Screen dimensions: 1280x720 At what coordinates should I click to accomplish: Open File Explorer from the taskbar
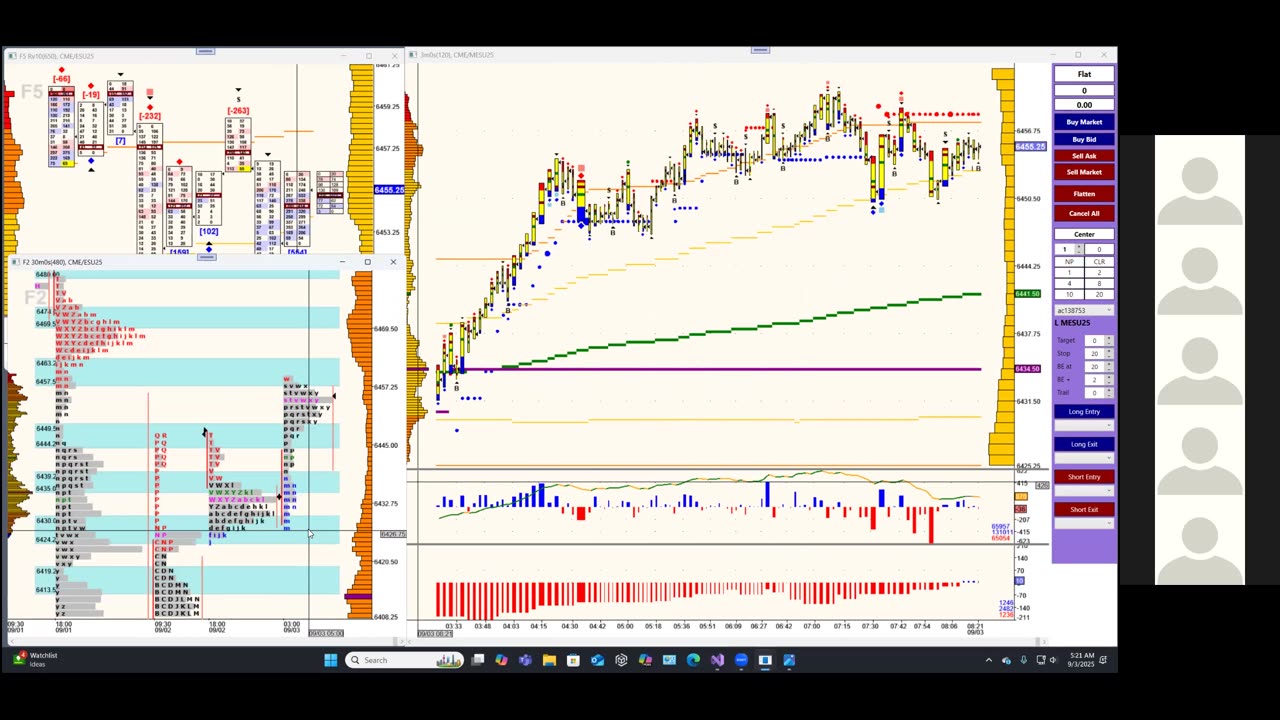point(549,660)
